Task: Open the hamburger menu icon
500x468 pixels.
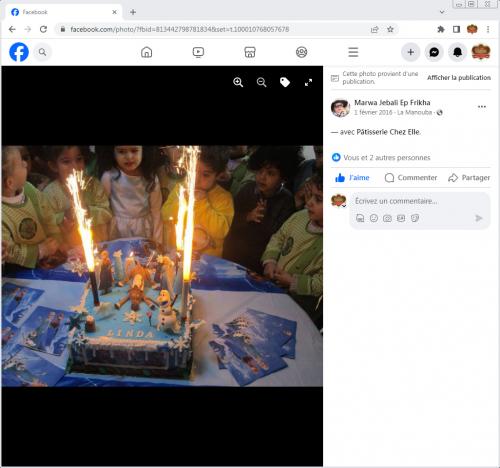Action: click(353, 52)
